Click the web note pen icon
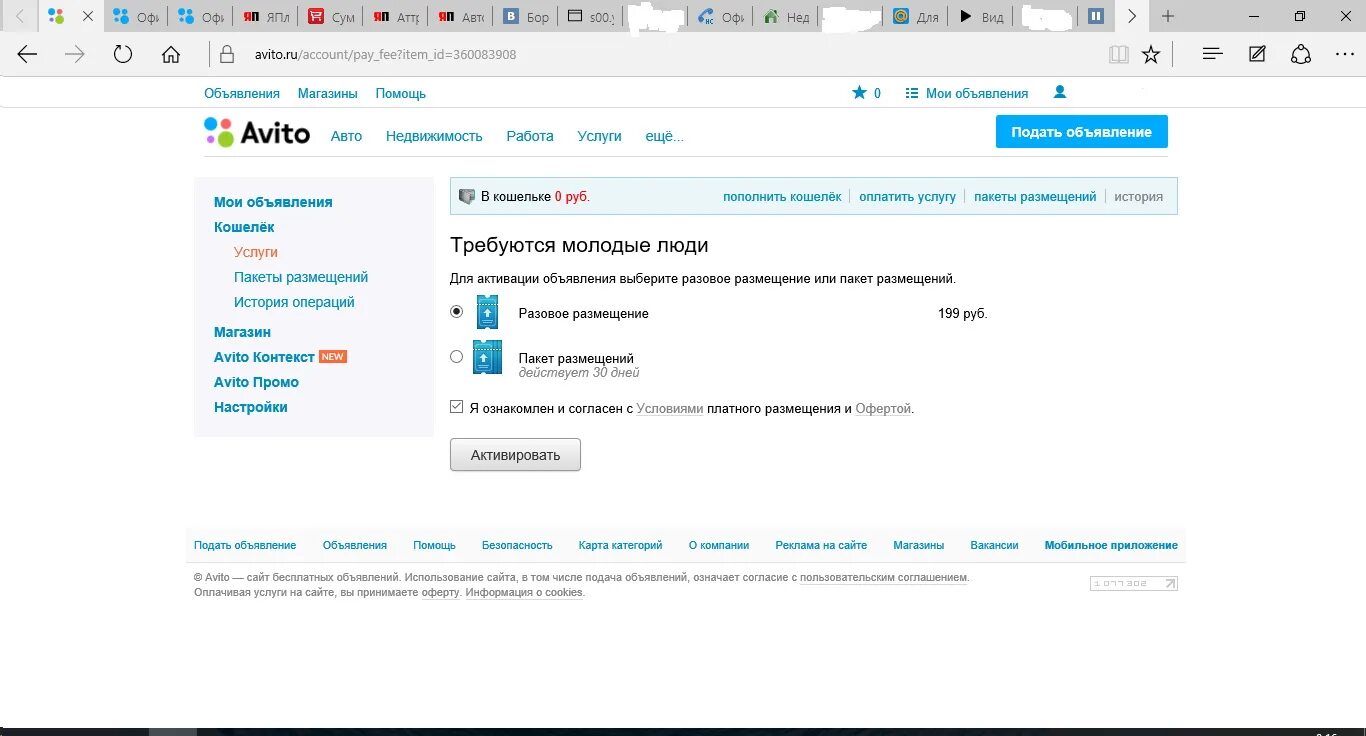 [1257, 54]
